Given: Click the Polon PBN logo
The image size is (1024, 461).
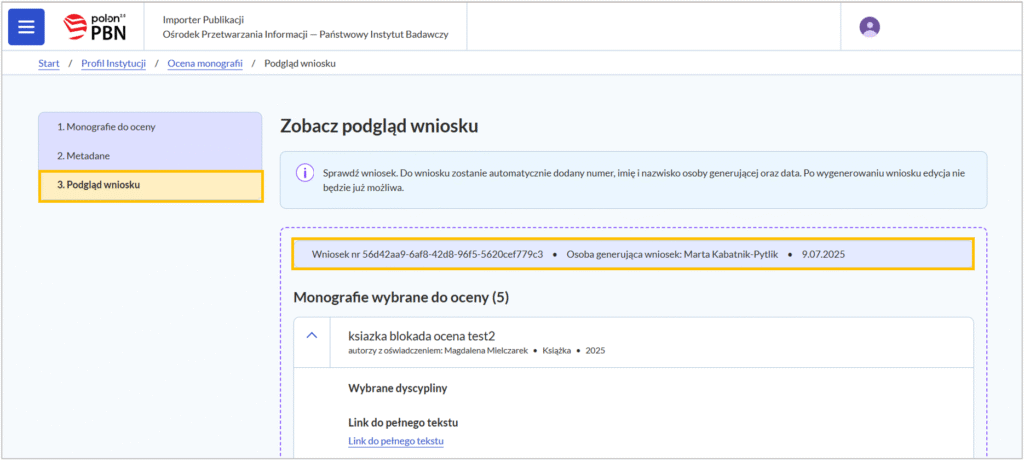Looking at the screenshot, I should coord(96,27).
